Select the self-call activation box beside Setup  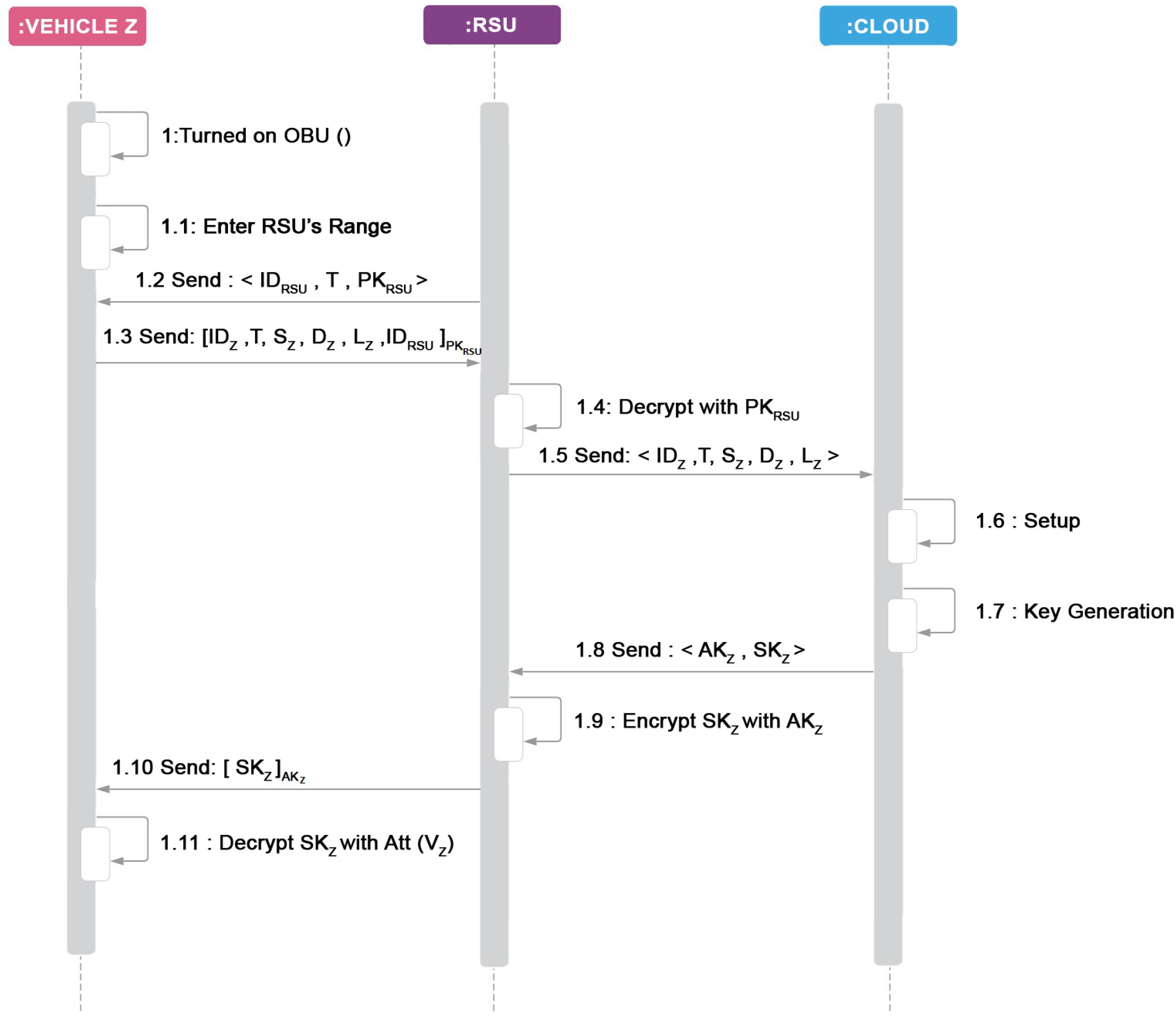[902, 536]
